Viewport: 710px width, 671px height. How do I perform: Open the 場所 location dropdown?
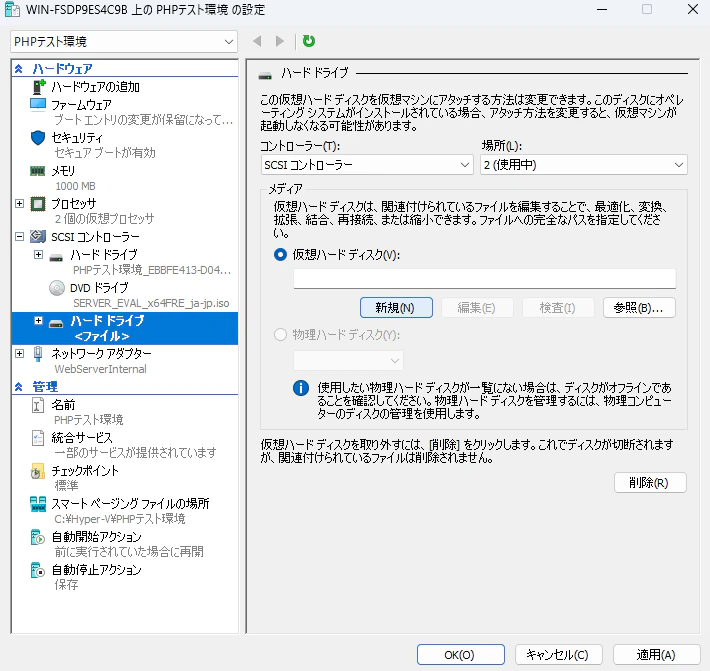tap(584, 165)
